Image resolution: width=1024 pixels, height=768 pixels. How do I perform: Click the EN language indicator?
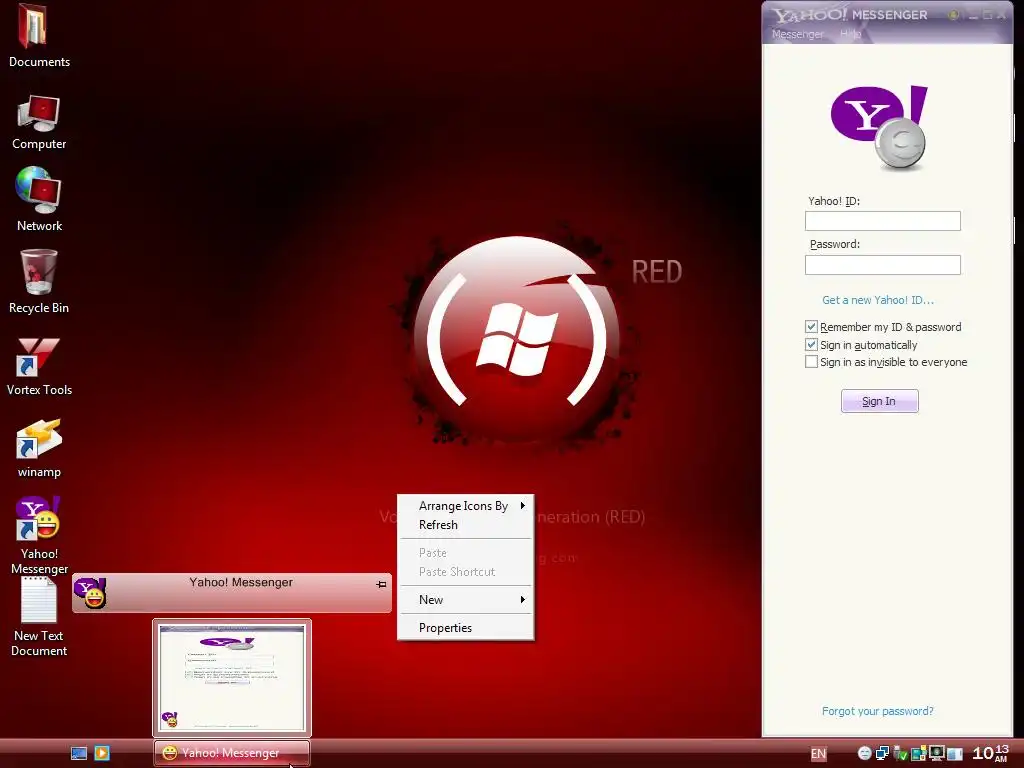[818, 754]
